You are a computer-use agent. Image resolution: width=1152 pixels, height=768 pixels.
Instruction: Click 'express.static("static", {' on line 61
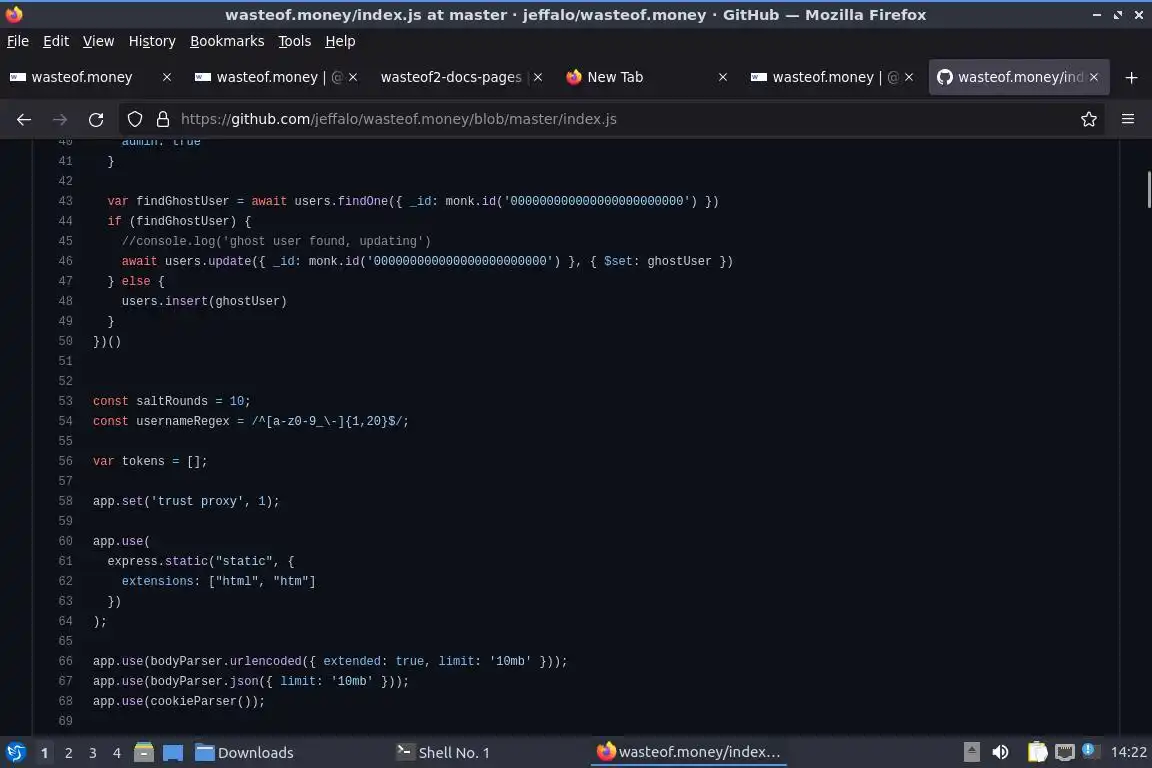click(201, 561)
